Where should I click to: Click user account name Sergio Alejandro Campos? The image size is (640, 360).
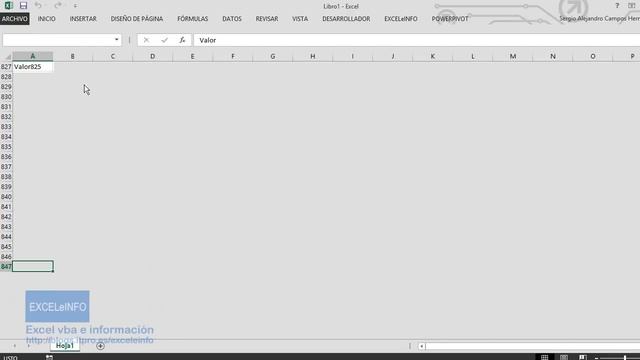click(600, 19)
